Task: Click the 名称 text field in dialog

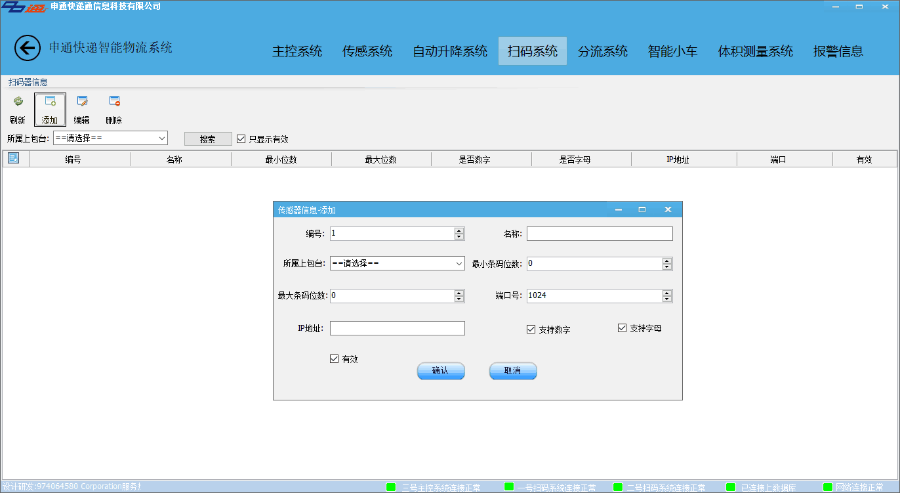Action: [x=599, y=234]
